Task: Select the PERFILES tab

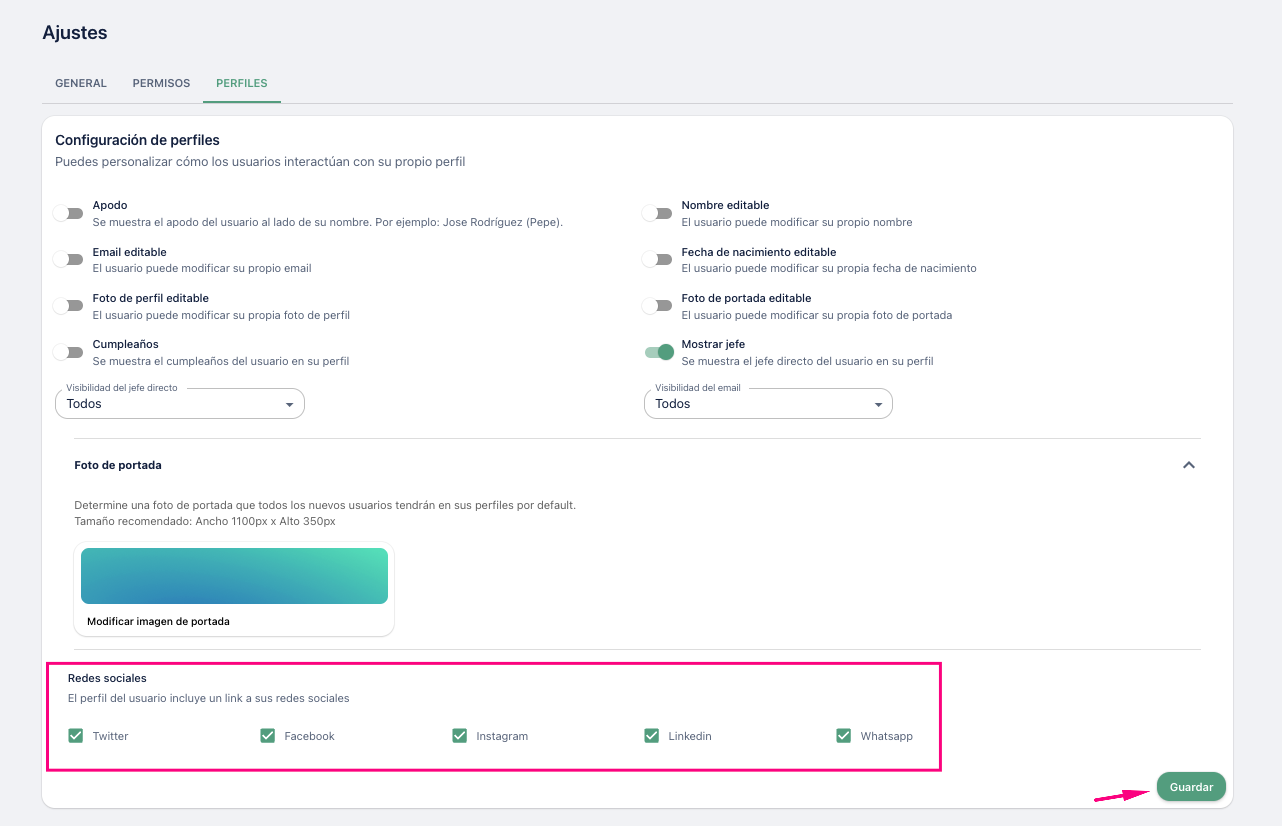Action: coord(242,83)
